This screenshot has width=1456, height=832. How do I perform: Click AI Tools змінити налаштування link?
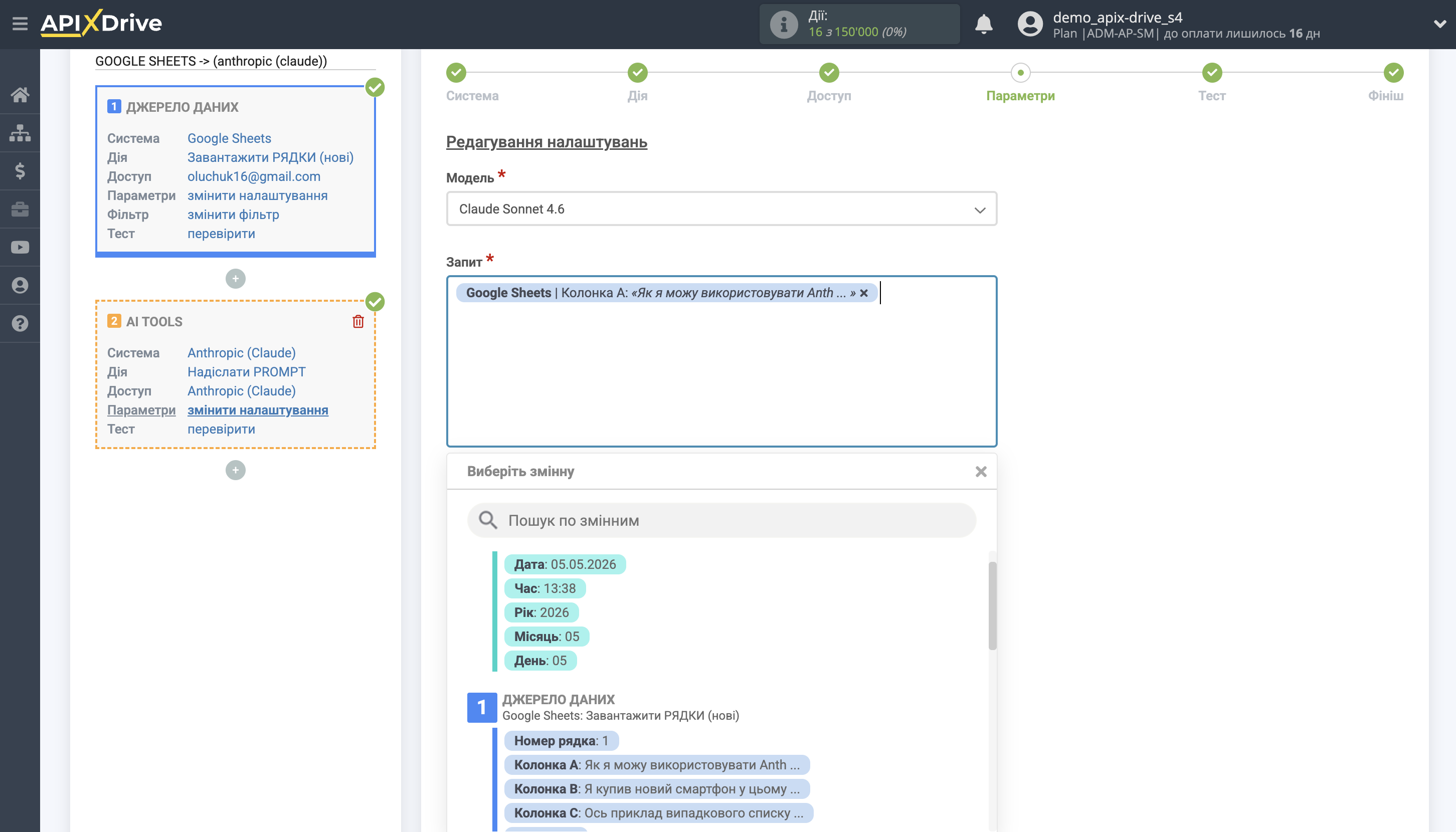click(x=258, y=409)
